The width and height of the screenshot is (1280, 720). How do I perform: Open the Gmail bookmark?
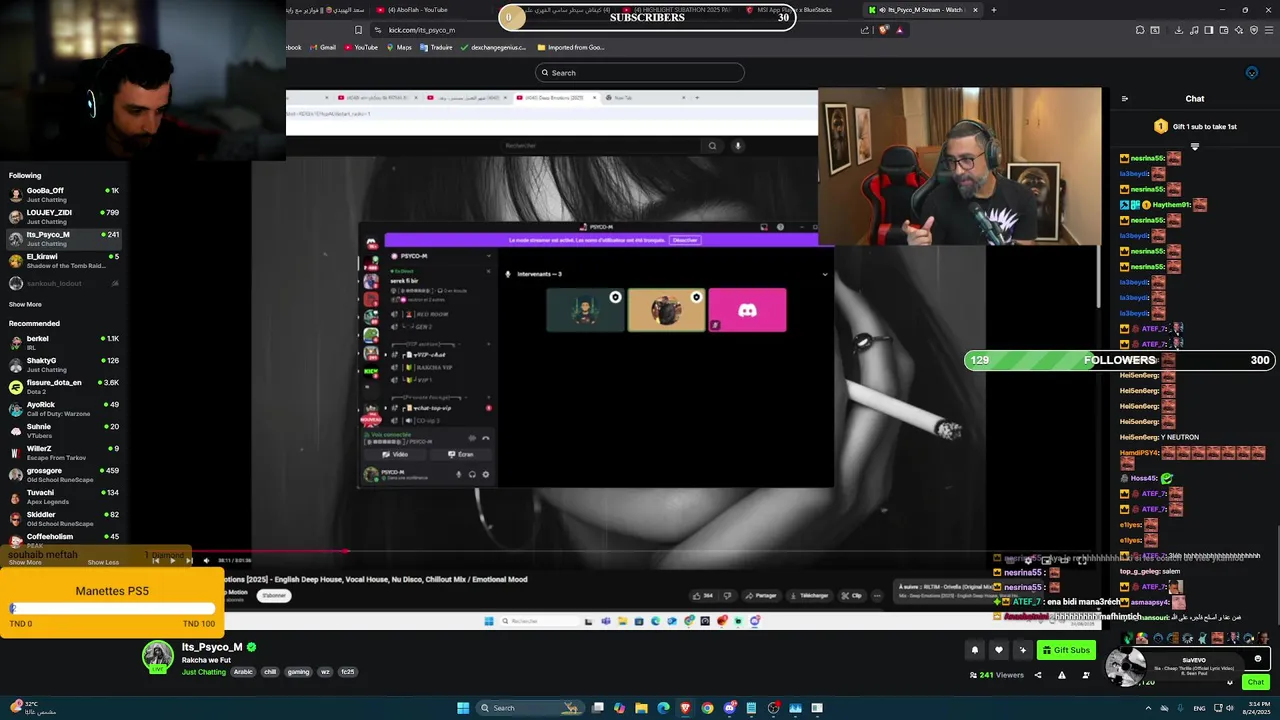(322, 47)
